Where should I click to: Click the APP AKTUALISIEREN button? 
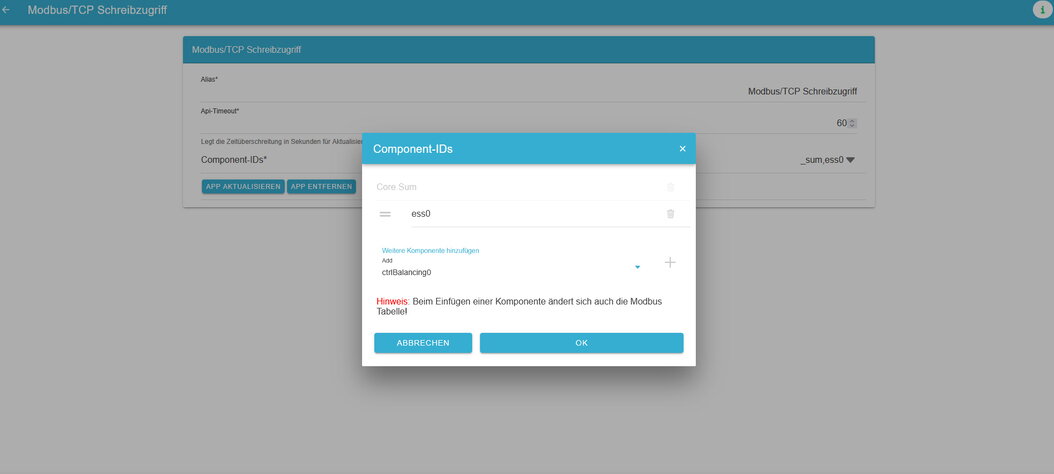[x=243, y=187]
